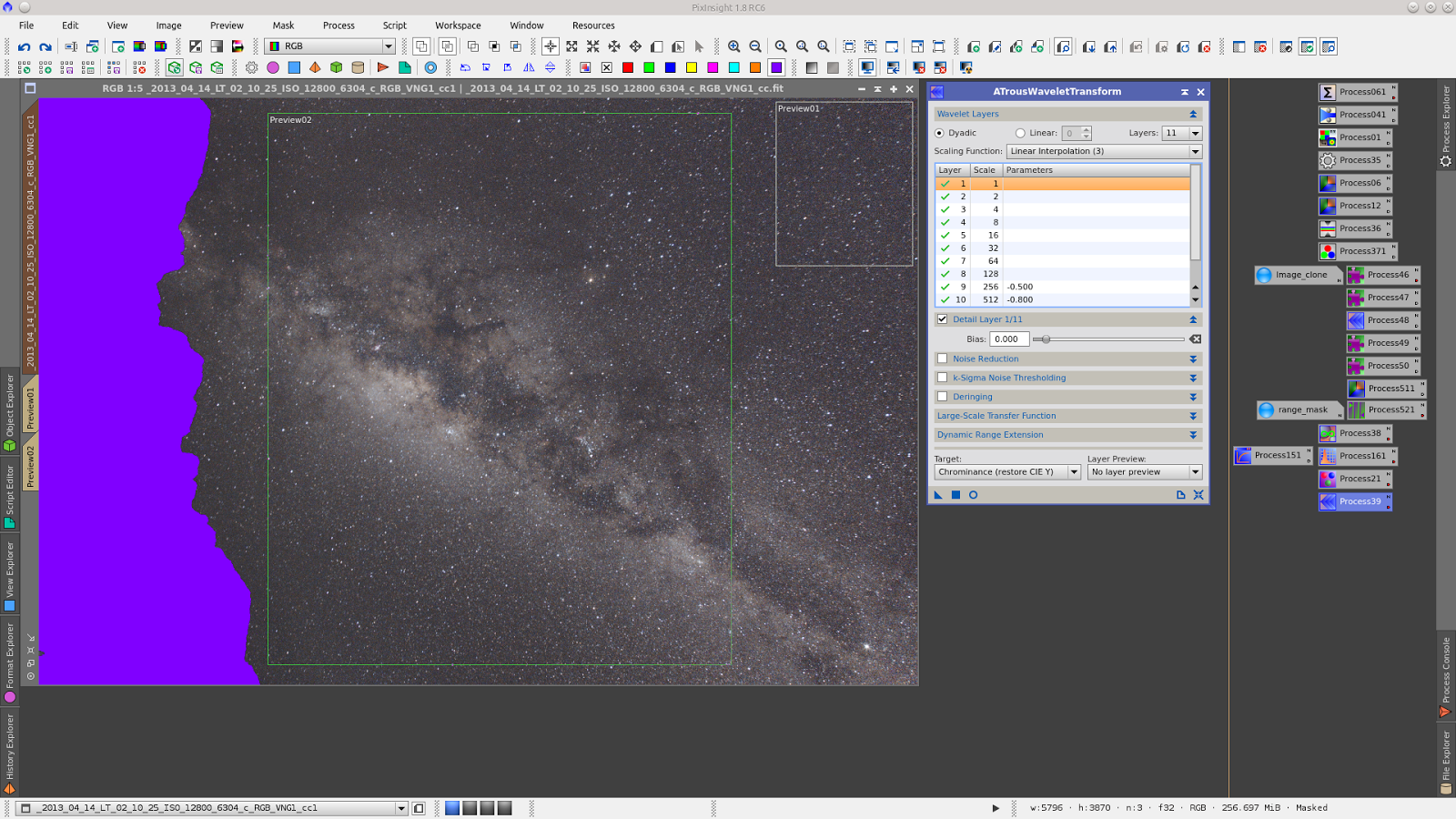Click the radiation warning monitor icon

(x=966, y=67)
